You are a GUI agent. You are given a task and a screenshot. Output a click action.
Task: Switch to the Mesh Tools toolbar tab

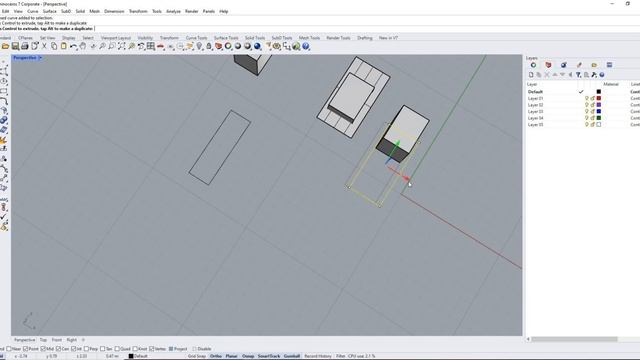(309, 38)
